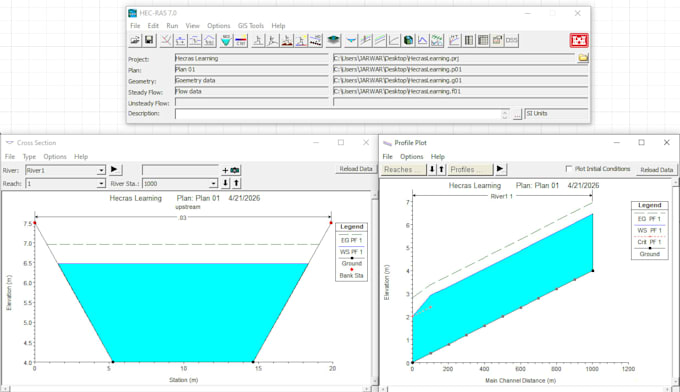
Task: Play profile animation in Profile Plot
Action: 500,169
